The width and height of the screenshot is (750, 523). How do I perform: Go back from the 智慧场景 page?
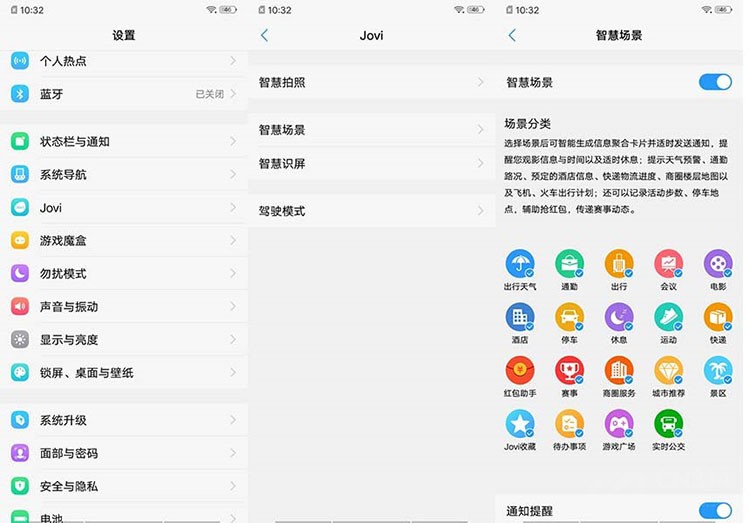[512, 35]
